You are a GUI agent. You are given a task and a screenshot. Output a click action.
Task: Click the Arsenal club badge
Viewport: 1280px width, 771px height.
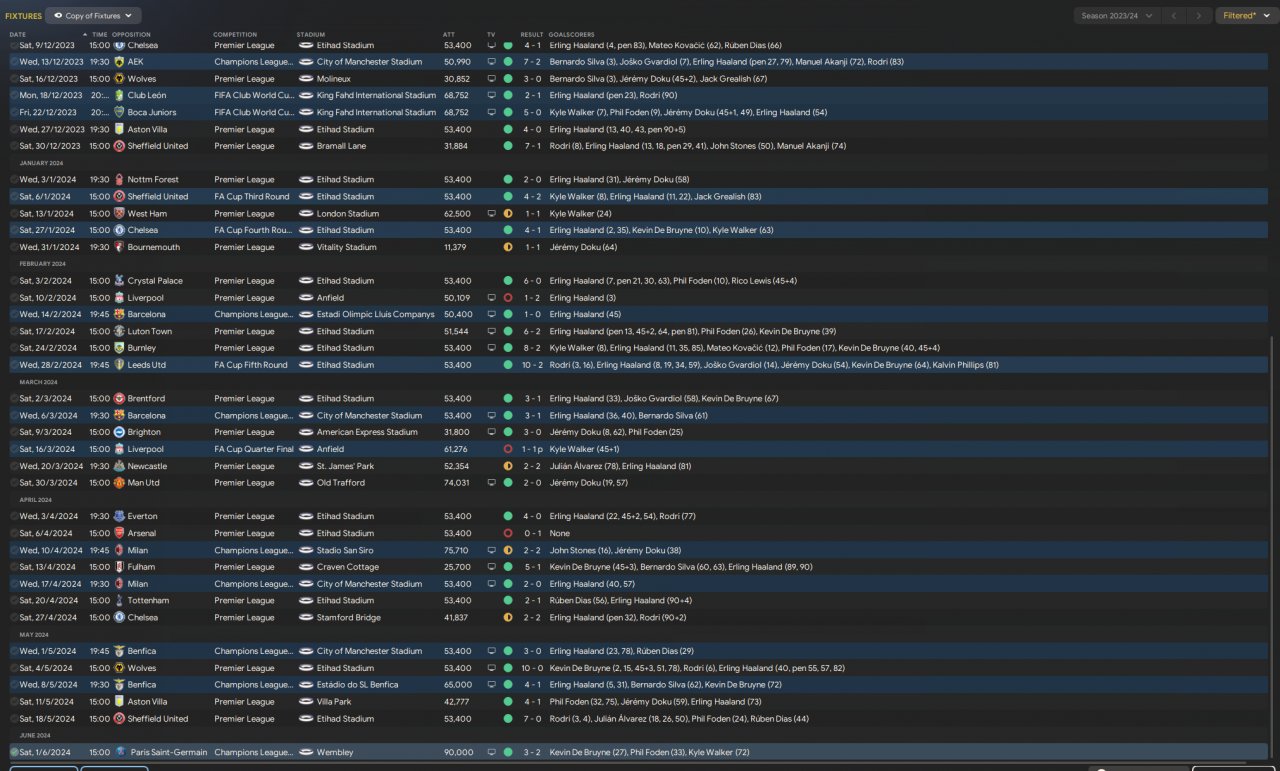click(x=119, y=533)
